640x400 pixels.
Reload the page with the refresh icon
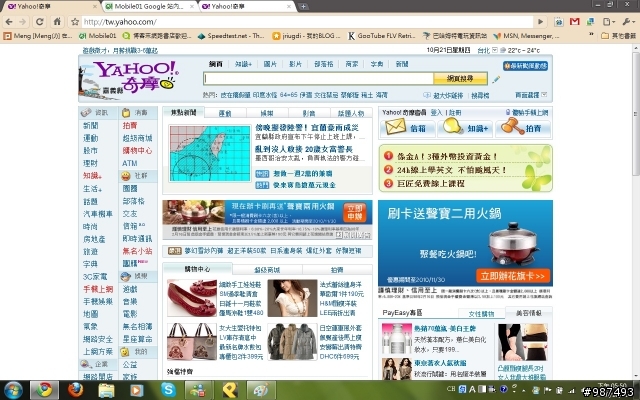point(40,22)
